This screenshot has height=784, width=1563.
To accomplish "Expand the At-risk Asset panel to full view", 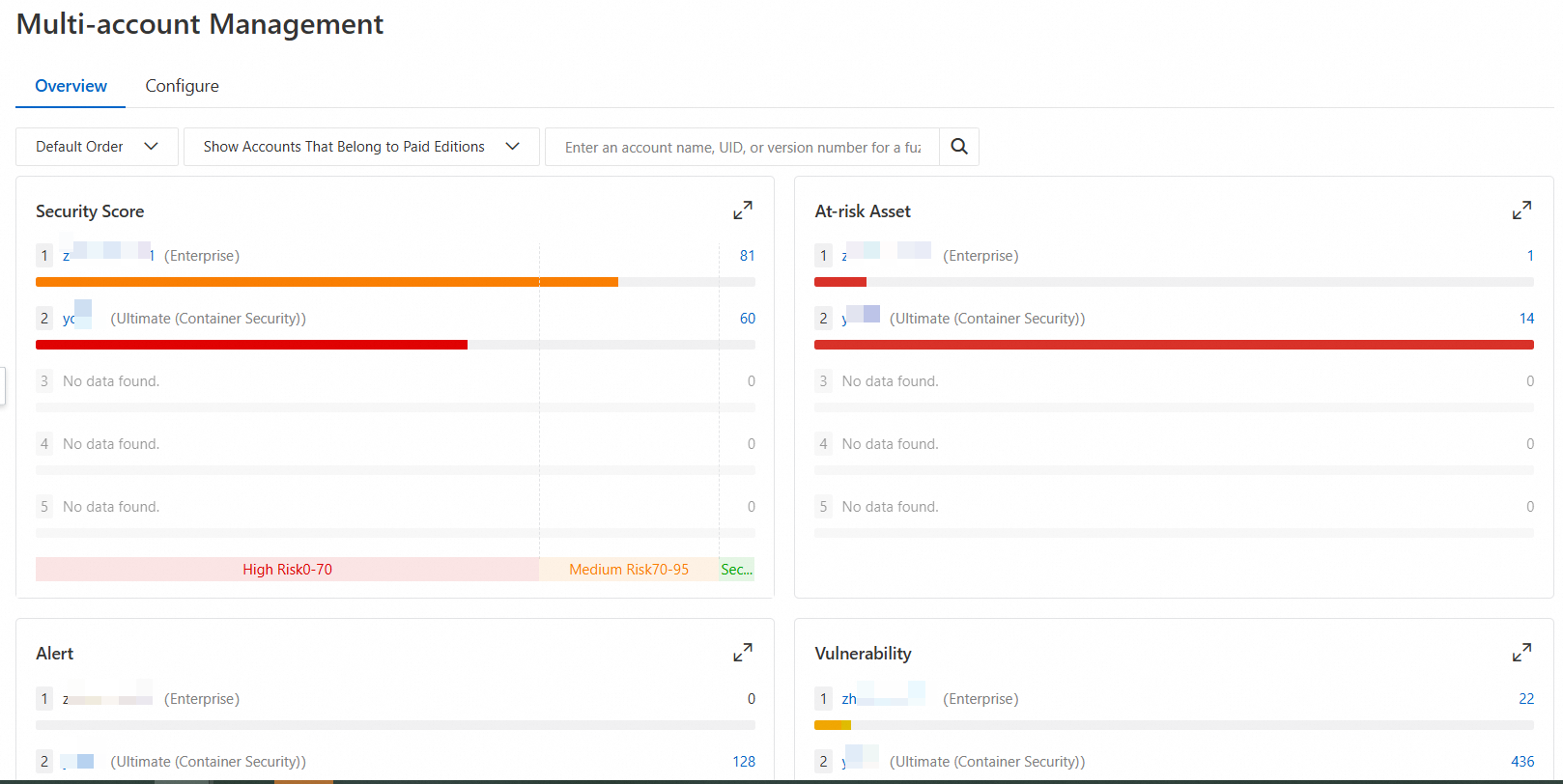I will (x=1521, y=210).
